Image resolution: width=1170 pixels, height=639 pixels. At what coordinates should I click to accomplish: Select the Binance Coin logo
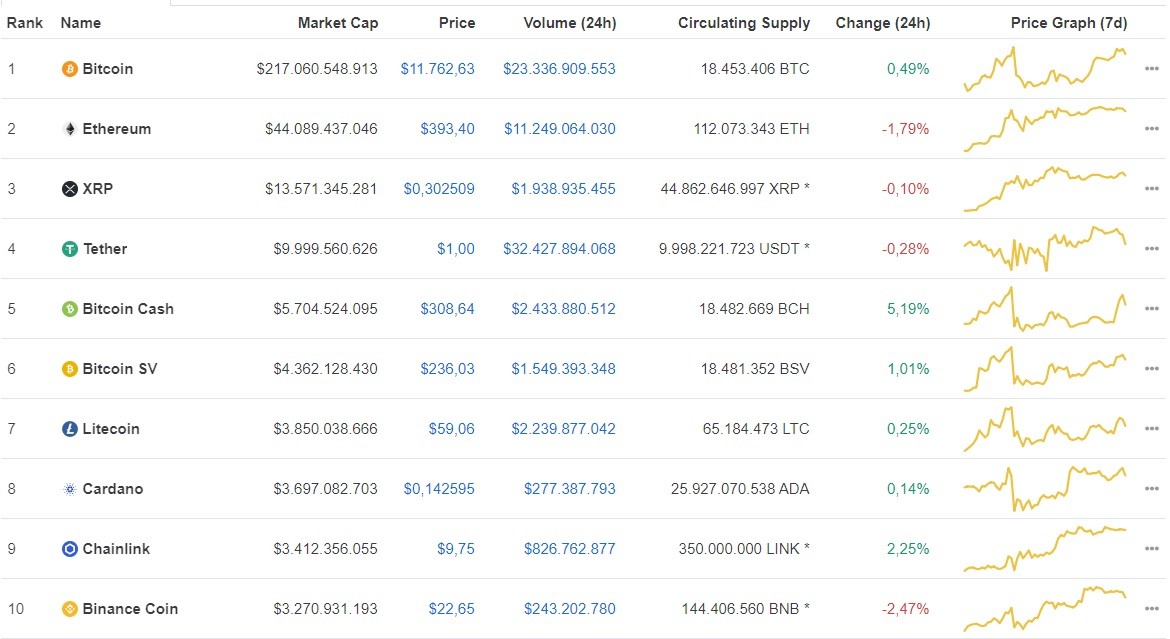click(69, 609)
